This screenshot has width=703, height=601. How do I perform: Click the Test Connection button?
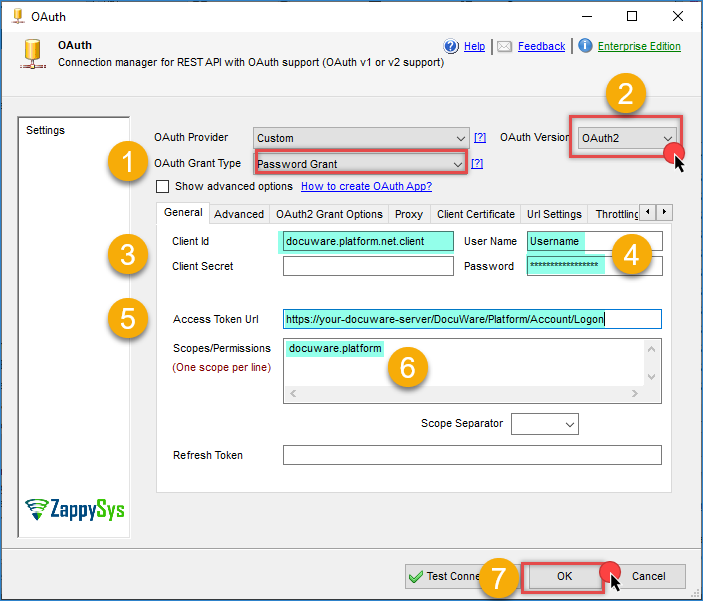(x=443, y=576)
